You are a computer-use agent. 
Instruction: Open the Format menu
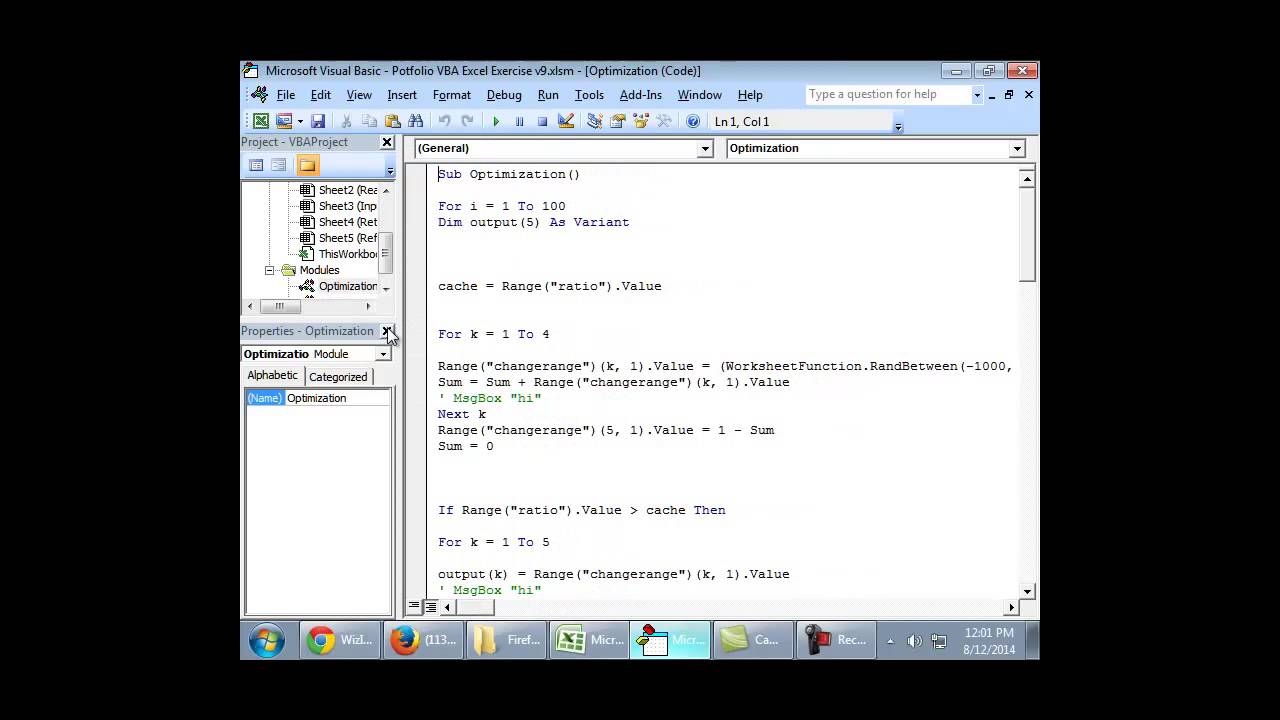pos(452,95)
